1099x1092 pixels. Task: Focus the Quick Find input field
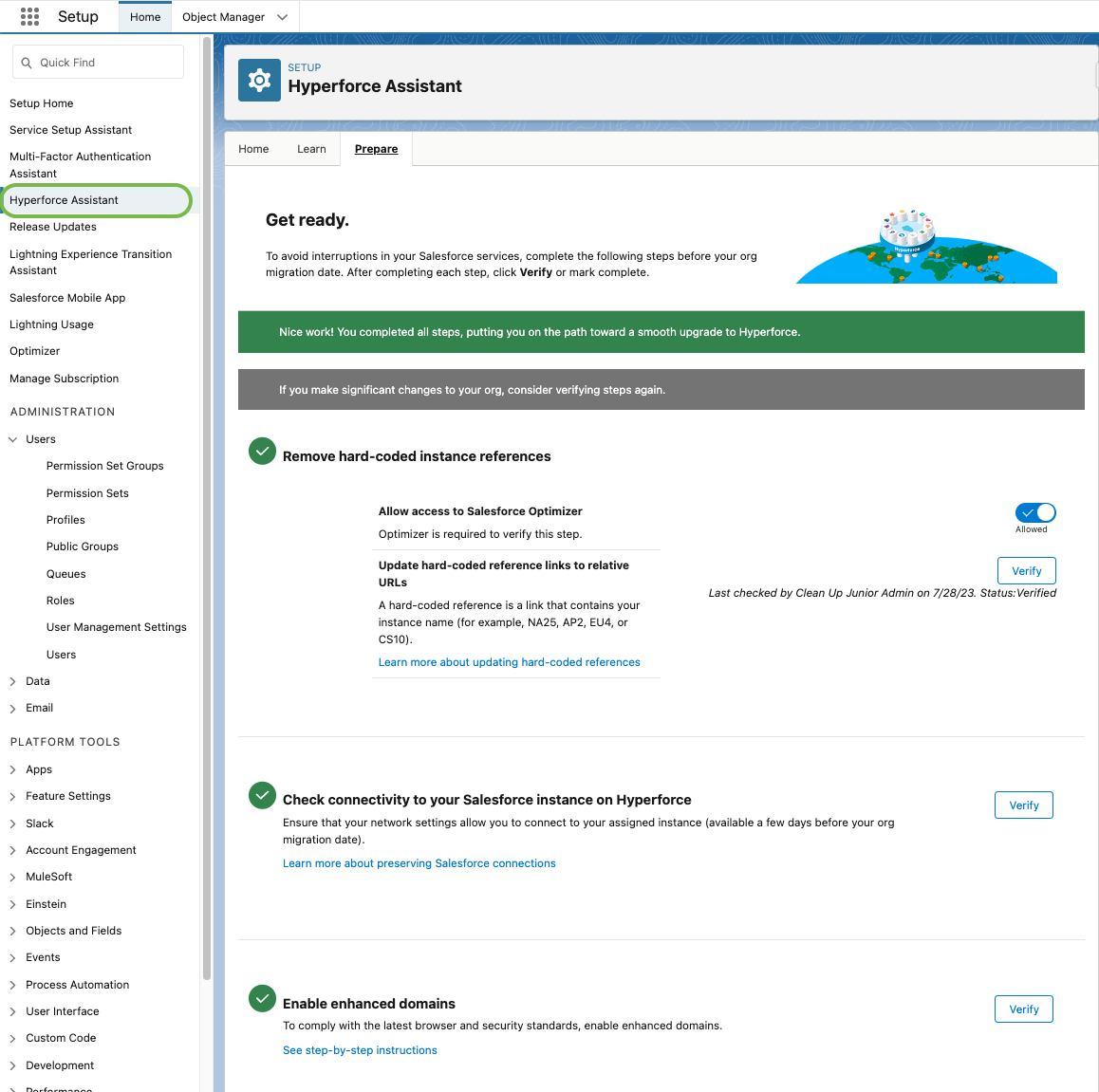coord(98,63)
